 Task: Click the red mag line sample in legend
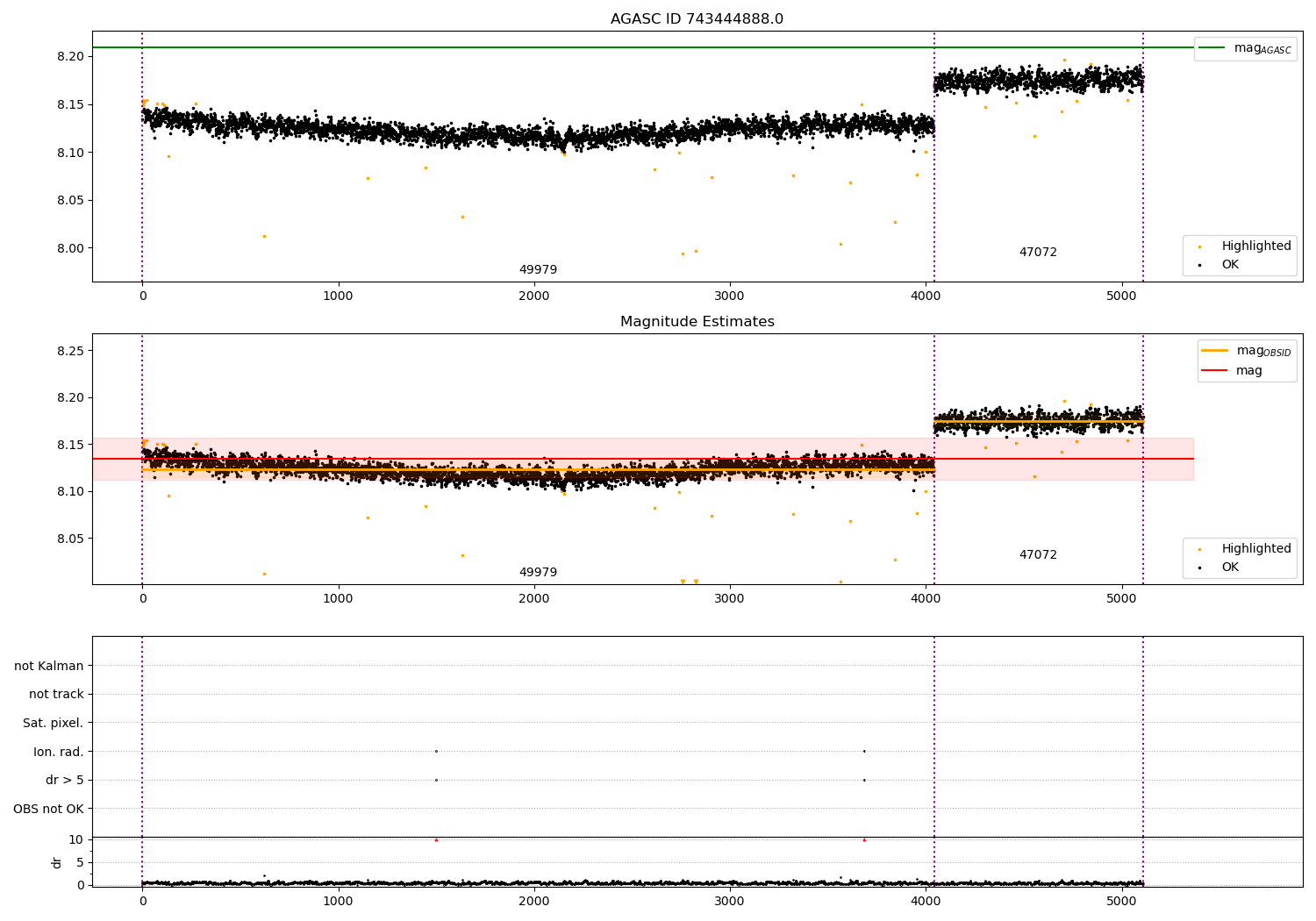(x=1215, y=371)
